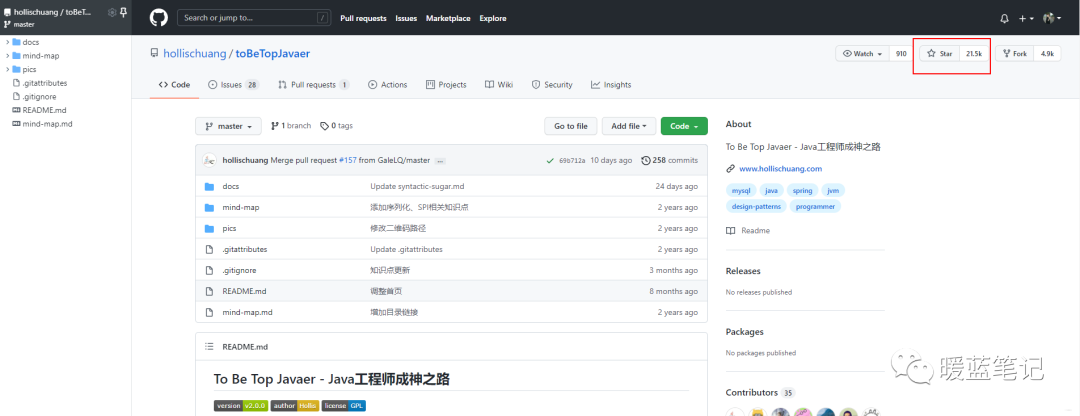1080x416 pixels.
Task: Open the Watch dropdown button
Action: [x=862, y=54]
